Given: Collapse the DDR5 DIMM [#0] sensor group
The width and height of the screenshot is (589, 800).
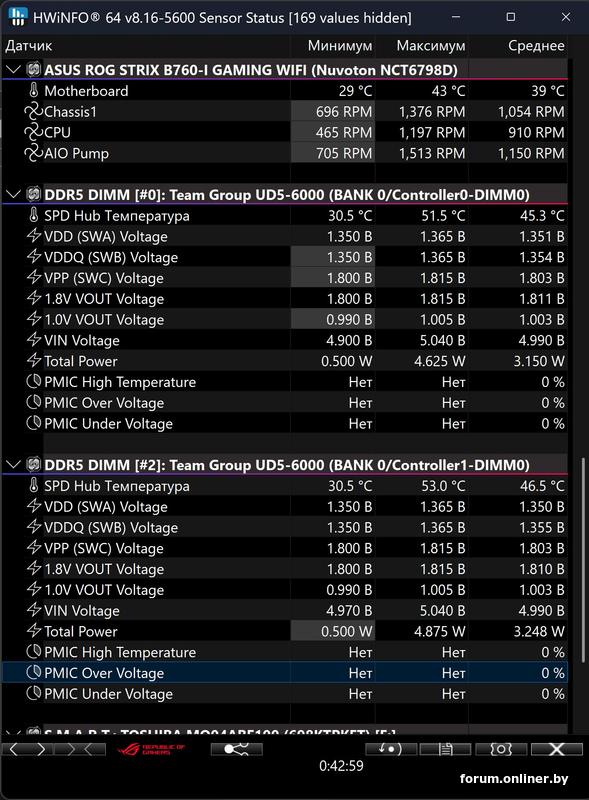Looking at the screenshot, I should (13, 194).
